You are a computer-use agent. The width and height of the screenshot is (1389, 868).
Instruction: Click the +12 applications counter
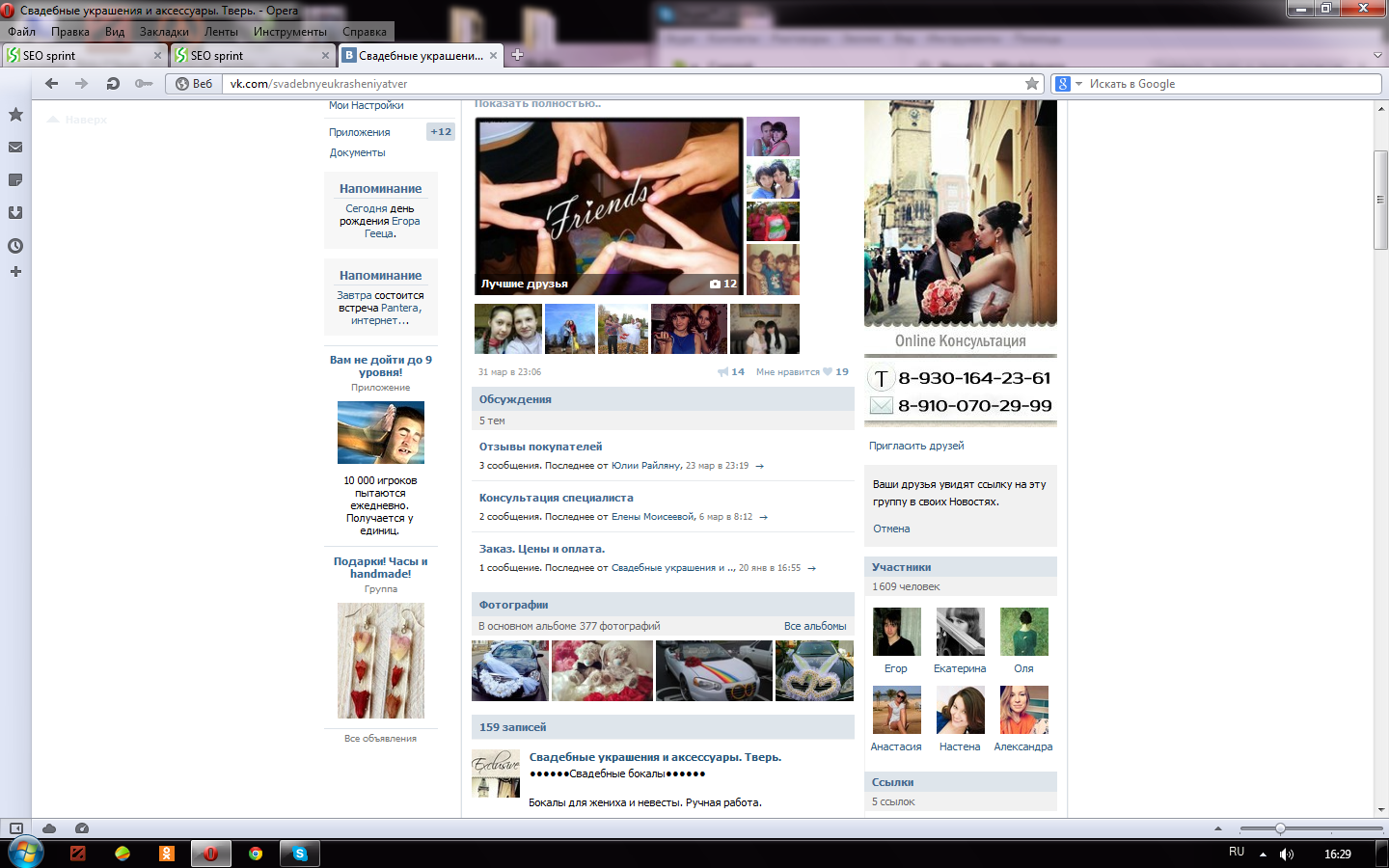coord(441,132)
